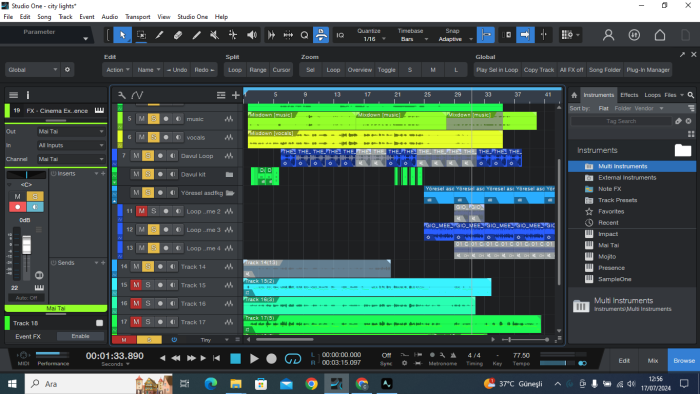
Task: Open the Global macro page dropdown
Action: coord(32,70)
